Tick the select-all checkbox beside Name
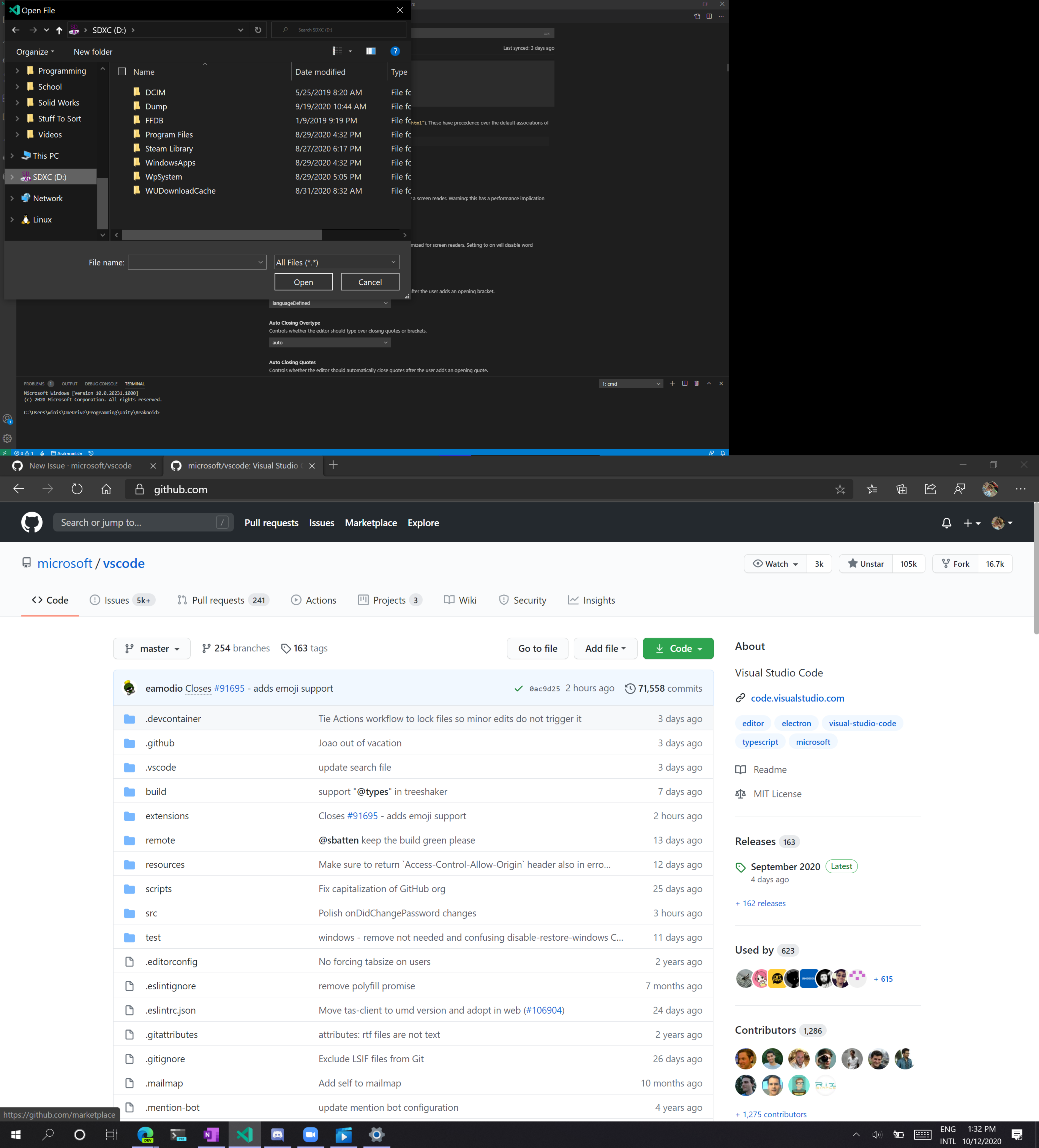 (x=122, y=72)
